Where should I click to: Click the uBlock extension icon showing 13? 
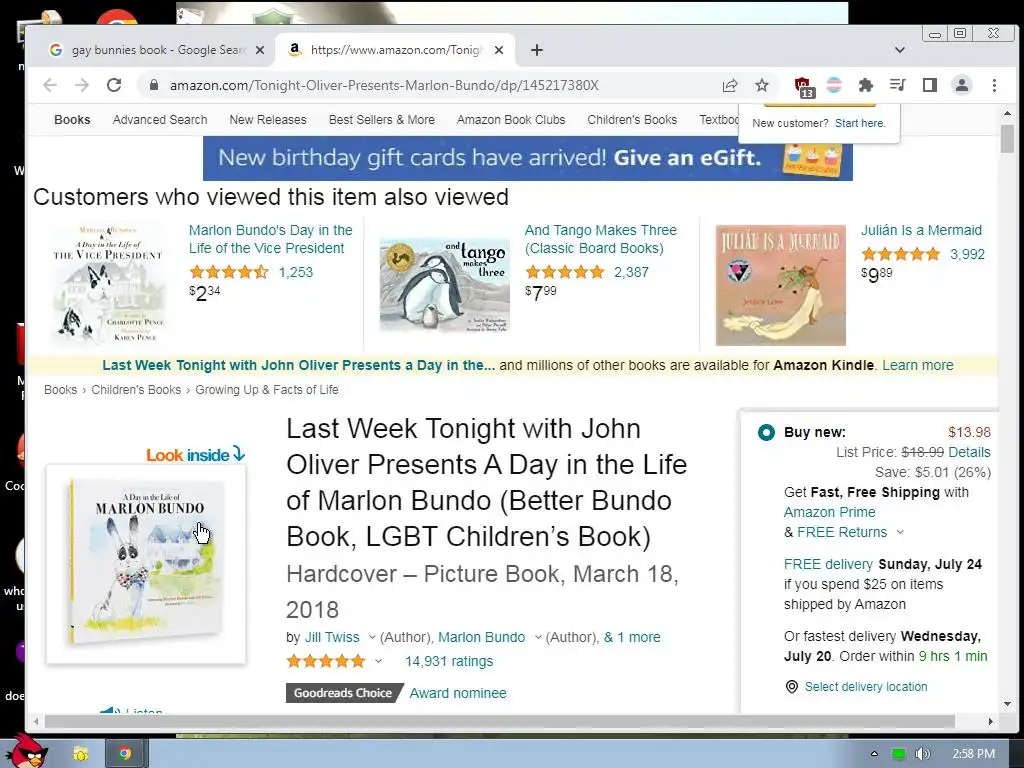pos(803,86)
